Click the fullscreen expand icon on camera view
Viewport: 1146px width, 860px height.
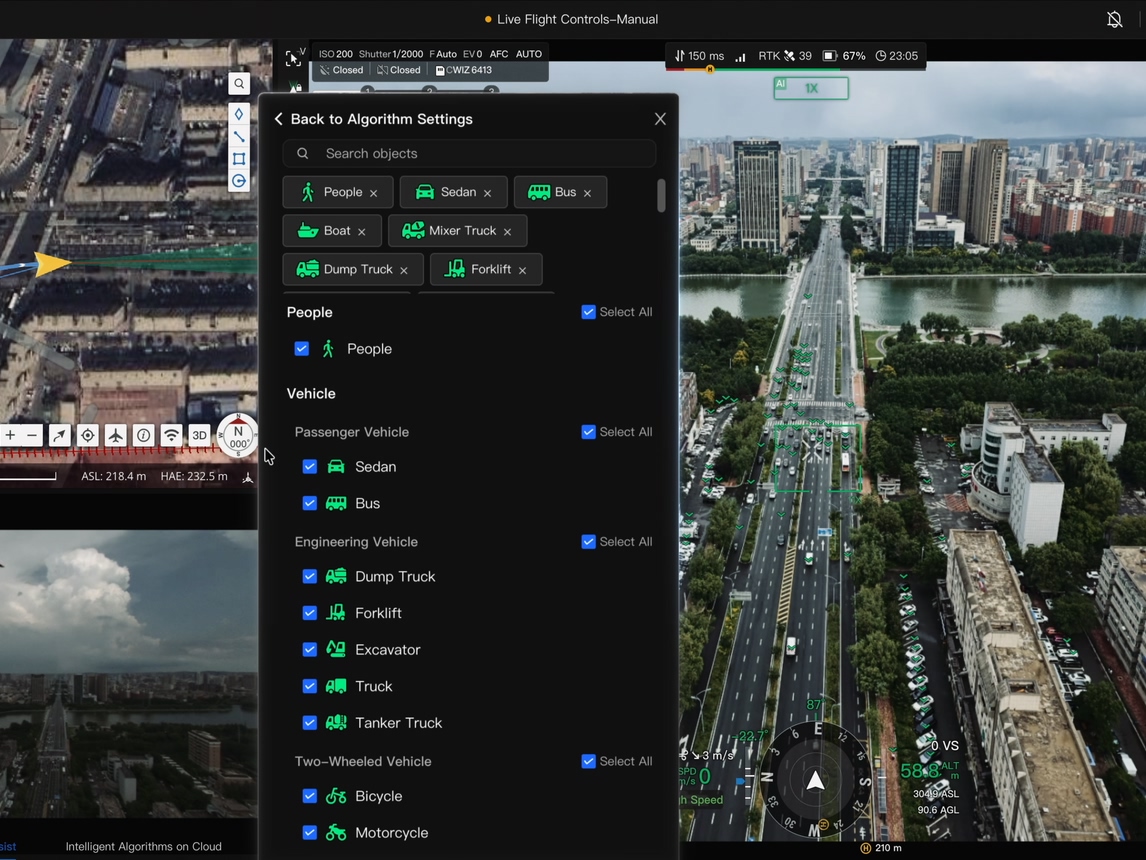tap(292, 58)
